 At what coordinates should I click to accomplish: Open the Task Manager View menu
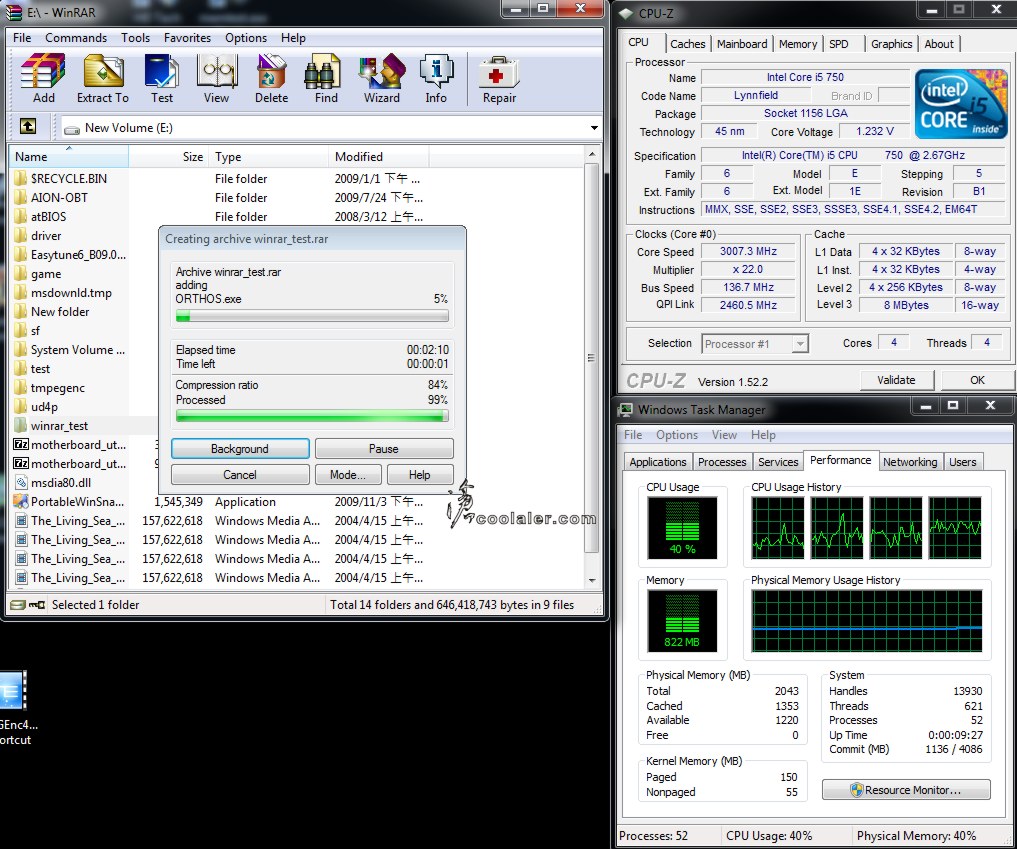tap(724, 435)
